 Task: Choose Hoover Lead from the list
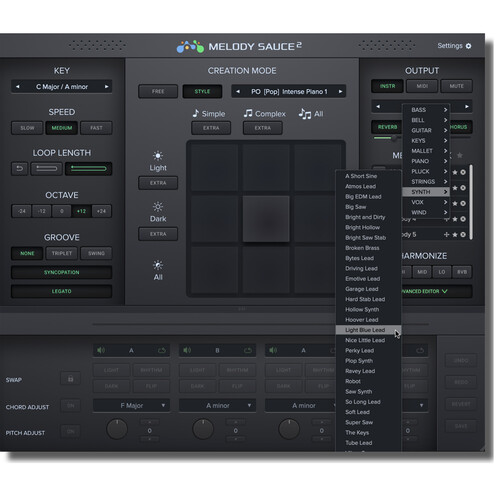368,320
